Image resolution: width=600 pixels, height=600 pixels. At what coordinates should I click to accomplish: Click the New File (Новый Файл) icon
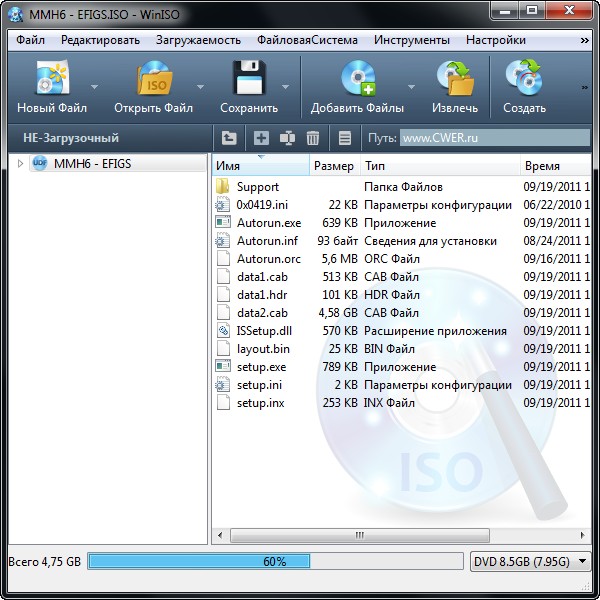51,80
